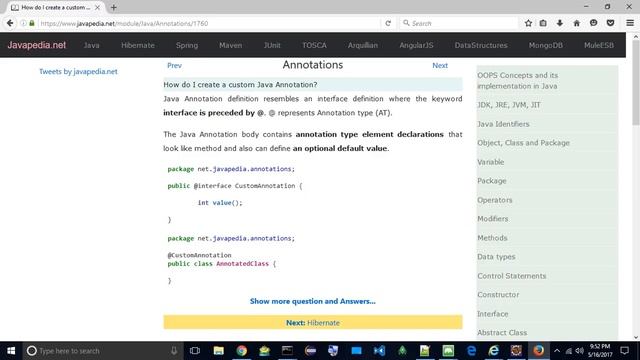Open the volume control in system tray
The image size is (640, 360).
pos(579,351)
